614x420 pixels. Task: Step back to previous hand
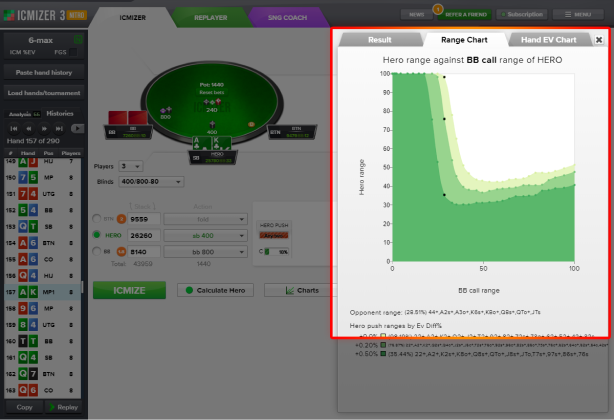[29, 128]
